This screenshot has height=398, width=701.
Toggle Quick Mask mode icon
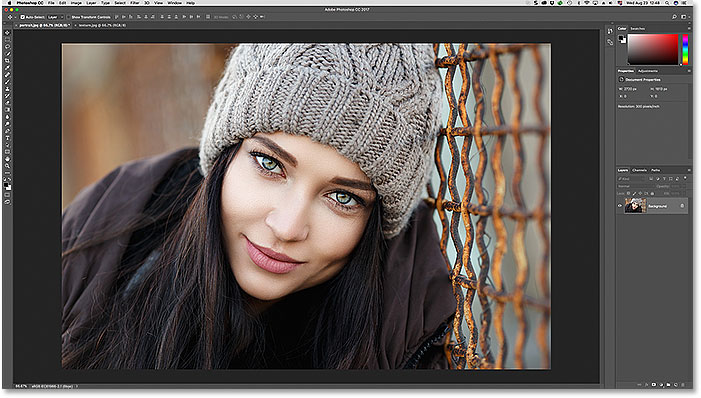(x=8, y=195)
